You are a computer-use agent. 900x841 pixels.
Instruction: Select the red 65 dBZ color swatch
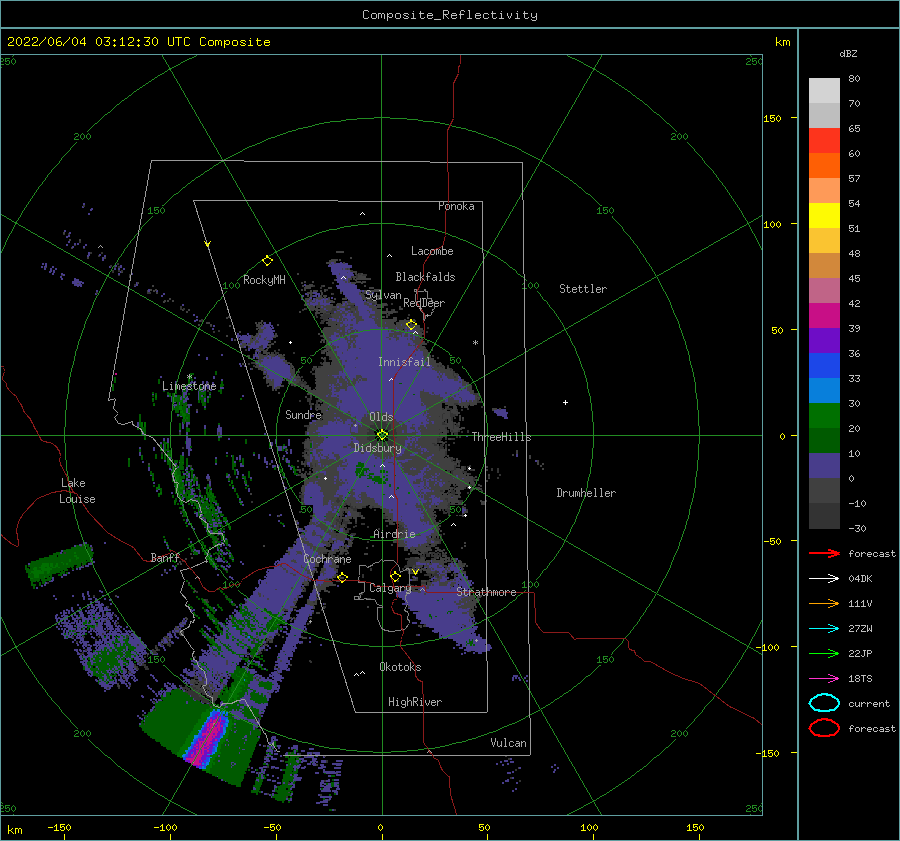(824, 140)
